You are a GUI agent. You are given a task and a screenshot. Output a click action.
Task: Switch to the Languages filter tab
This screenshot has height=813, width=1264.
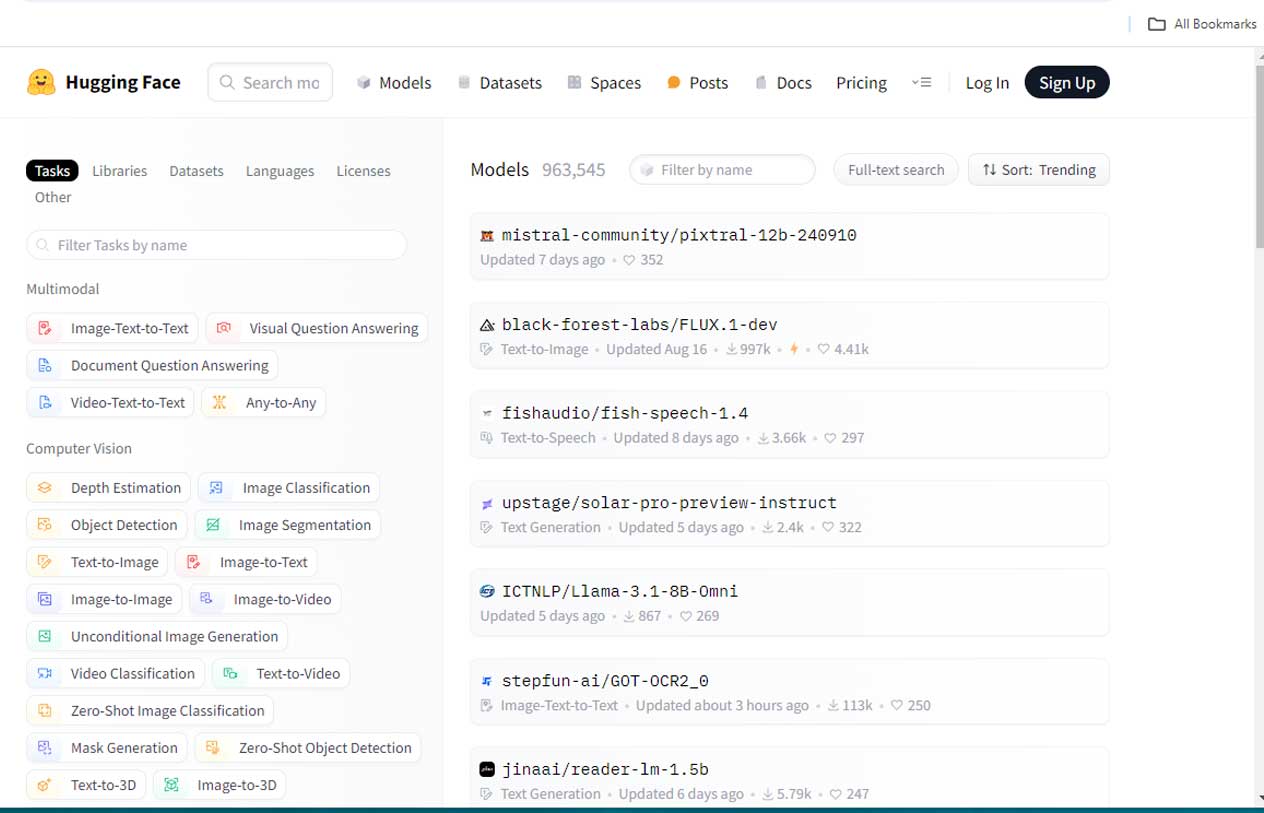(x=280, y=171)
